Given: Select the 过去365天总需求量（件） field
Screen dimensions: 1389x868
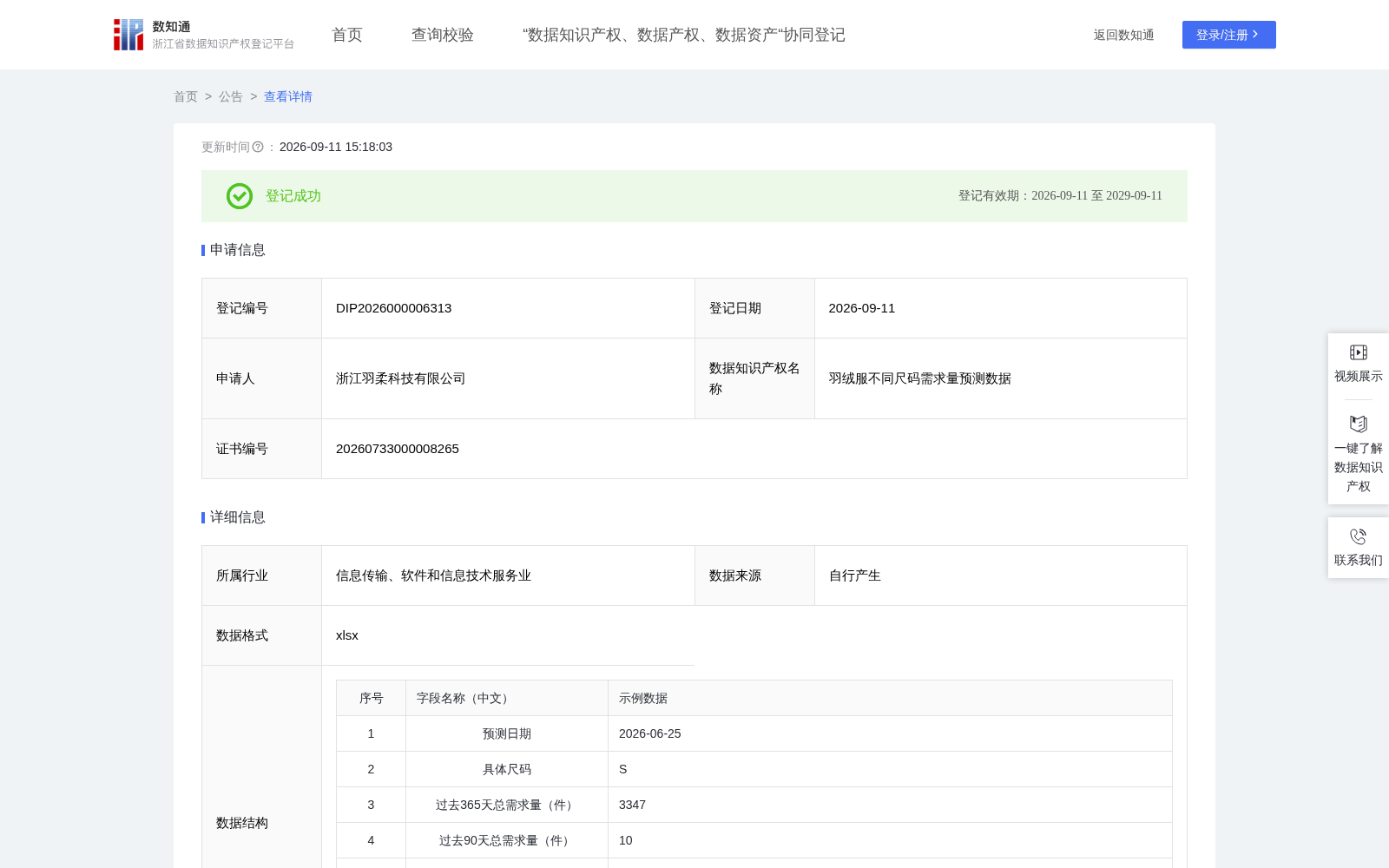Looking at the screenshot, I should 507,805.
